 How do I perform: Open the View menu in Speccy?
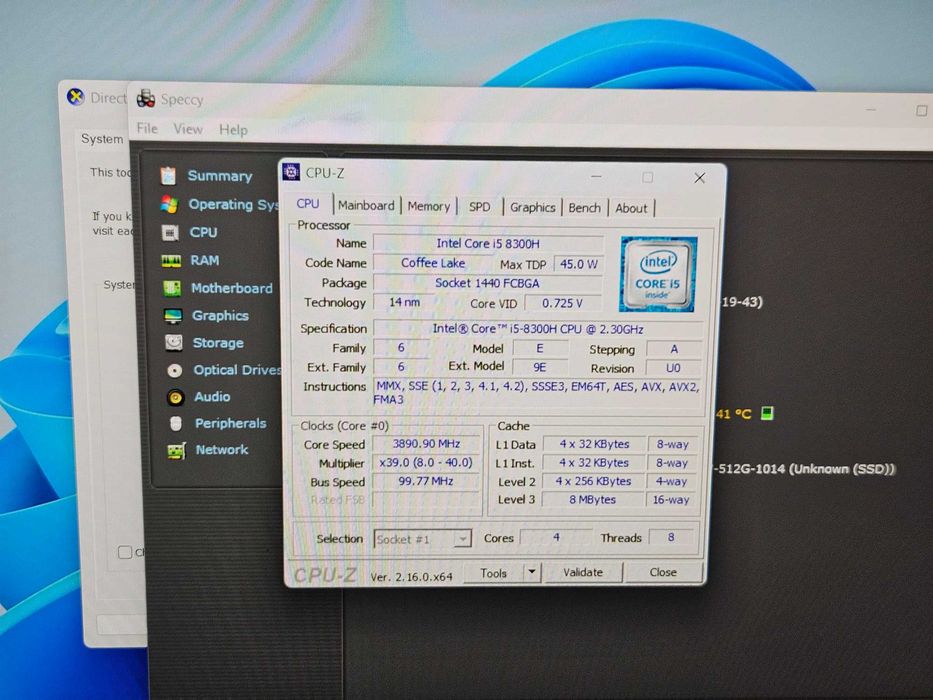tap(188, 129)
